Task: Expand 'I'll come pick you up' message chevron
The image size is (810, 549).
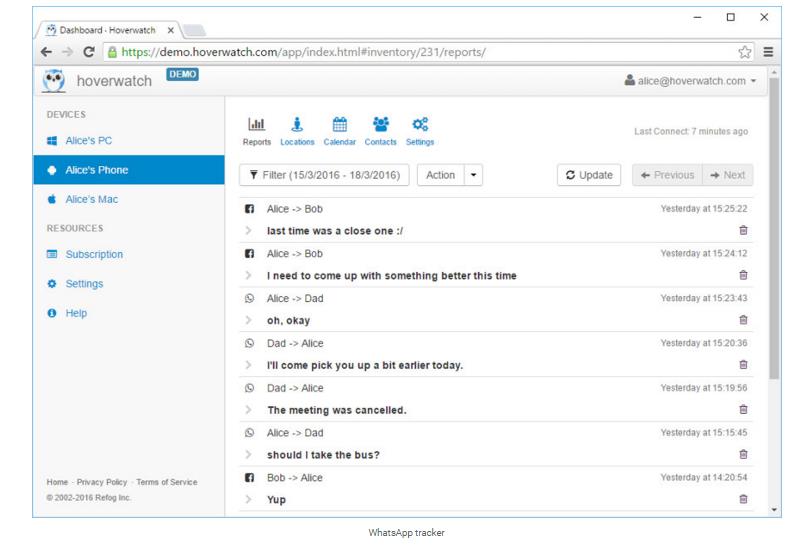Action: click(248, 365)
